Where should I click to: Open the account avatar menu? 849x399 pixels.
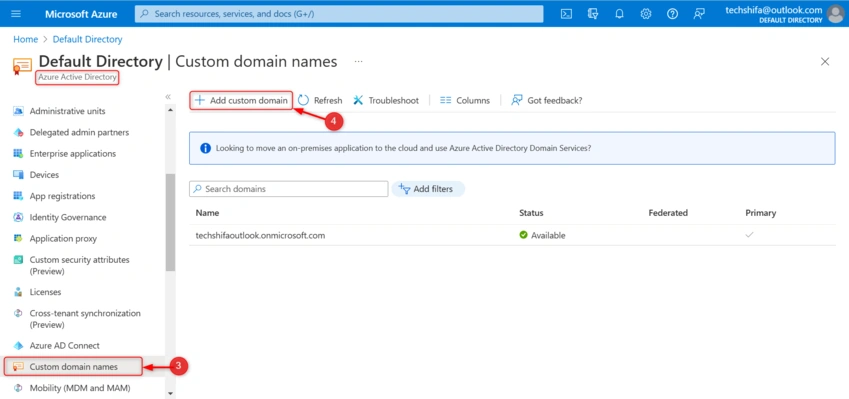click(x=835, y=14)
